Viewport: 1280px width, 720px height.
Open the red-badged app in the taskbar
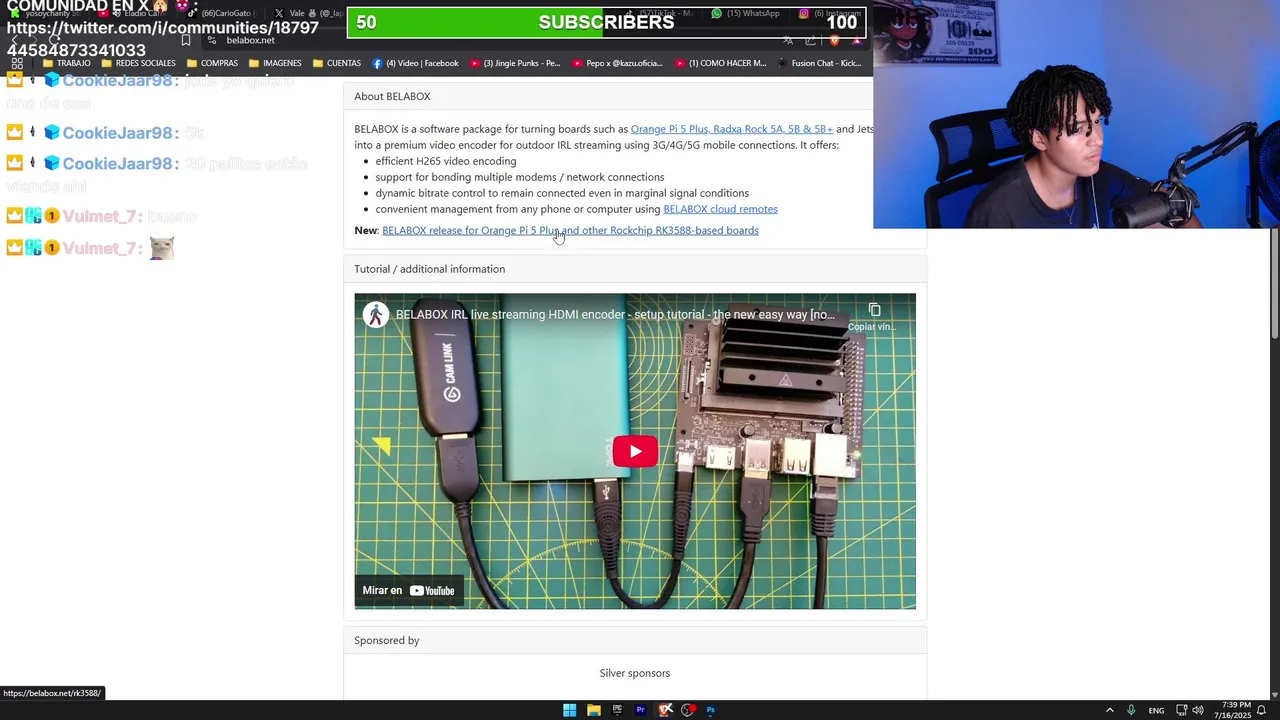(x=688, y=710)
